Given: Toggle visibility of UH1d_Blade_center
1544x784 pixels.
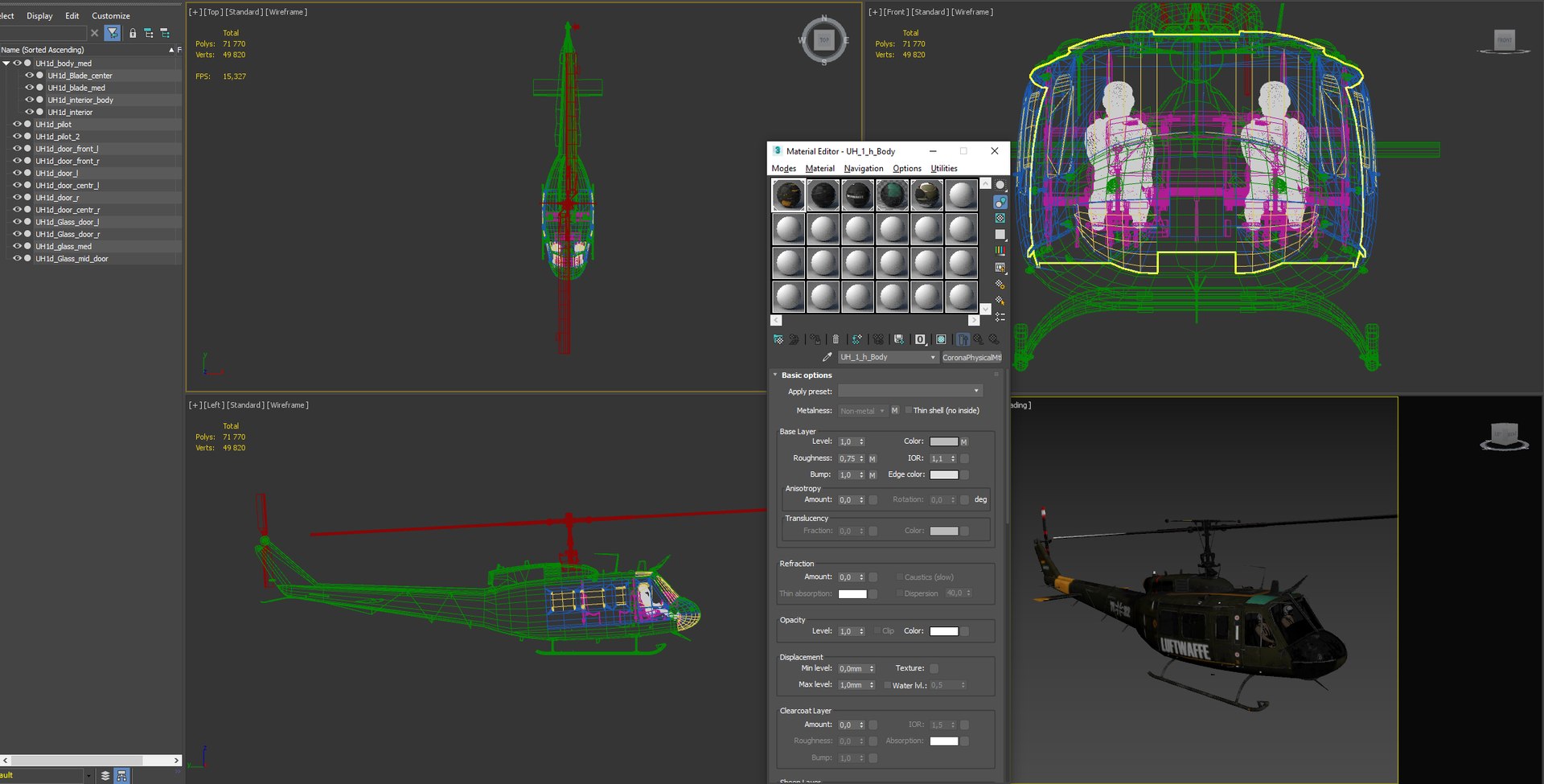Looking at the screenshot, I should (x=29, y=75).
